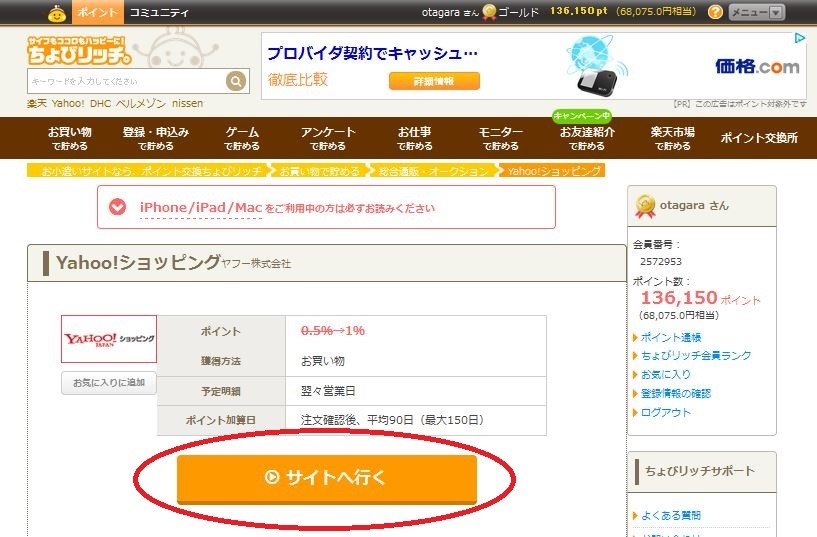Click お気に入りに追加 button
This screenshot has height=537, width=817.
click(109, 383)
